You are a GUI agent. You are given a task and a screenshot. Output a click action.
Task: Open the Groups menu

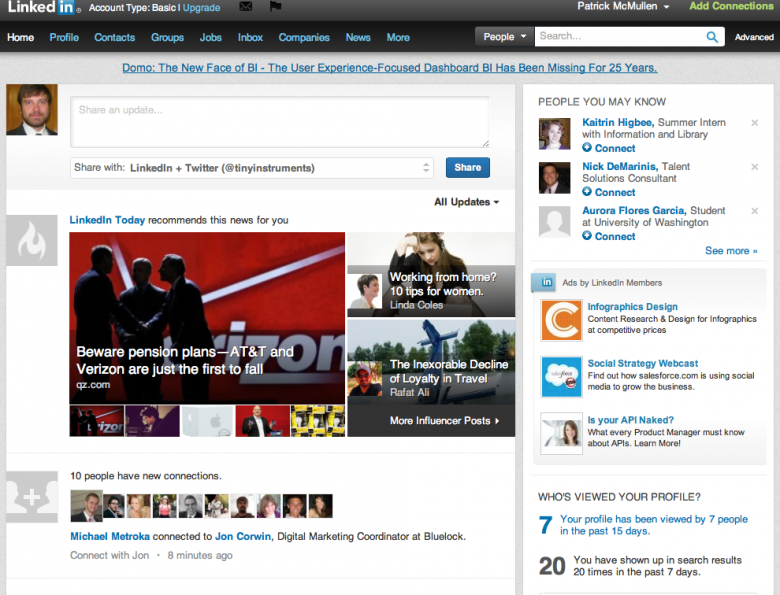click(x=167, y=37)
